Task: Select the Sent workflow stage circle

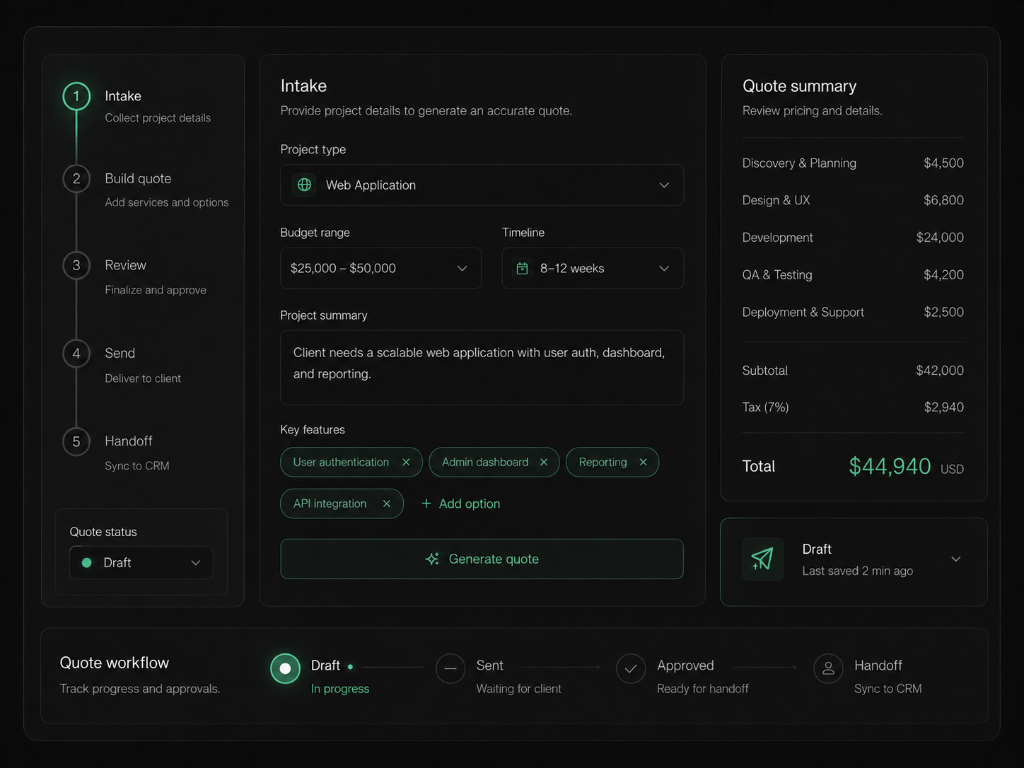Action: click(450, 669)
